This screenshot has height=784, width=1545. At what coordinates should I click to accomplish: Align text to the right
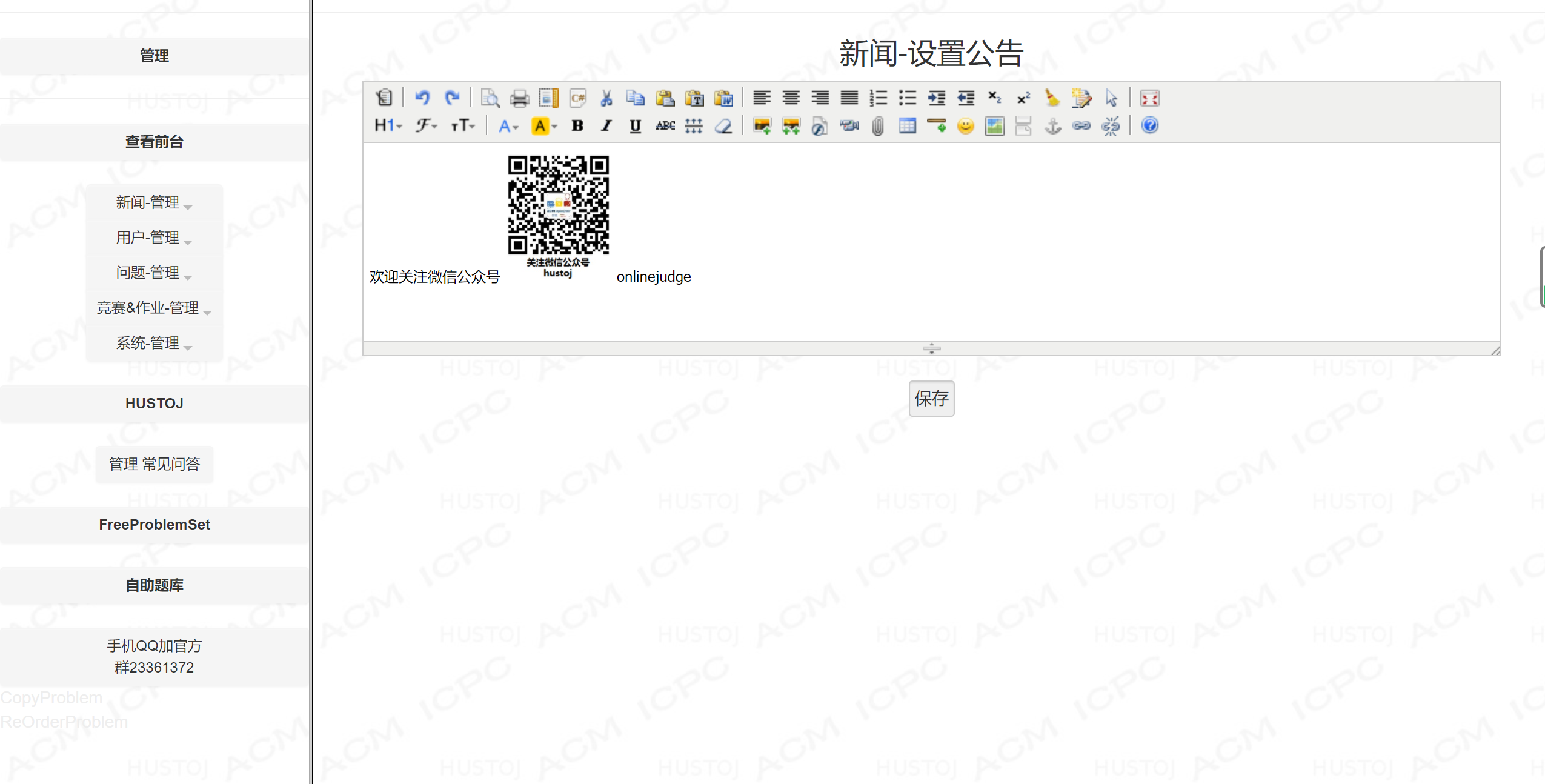820,98
